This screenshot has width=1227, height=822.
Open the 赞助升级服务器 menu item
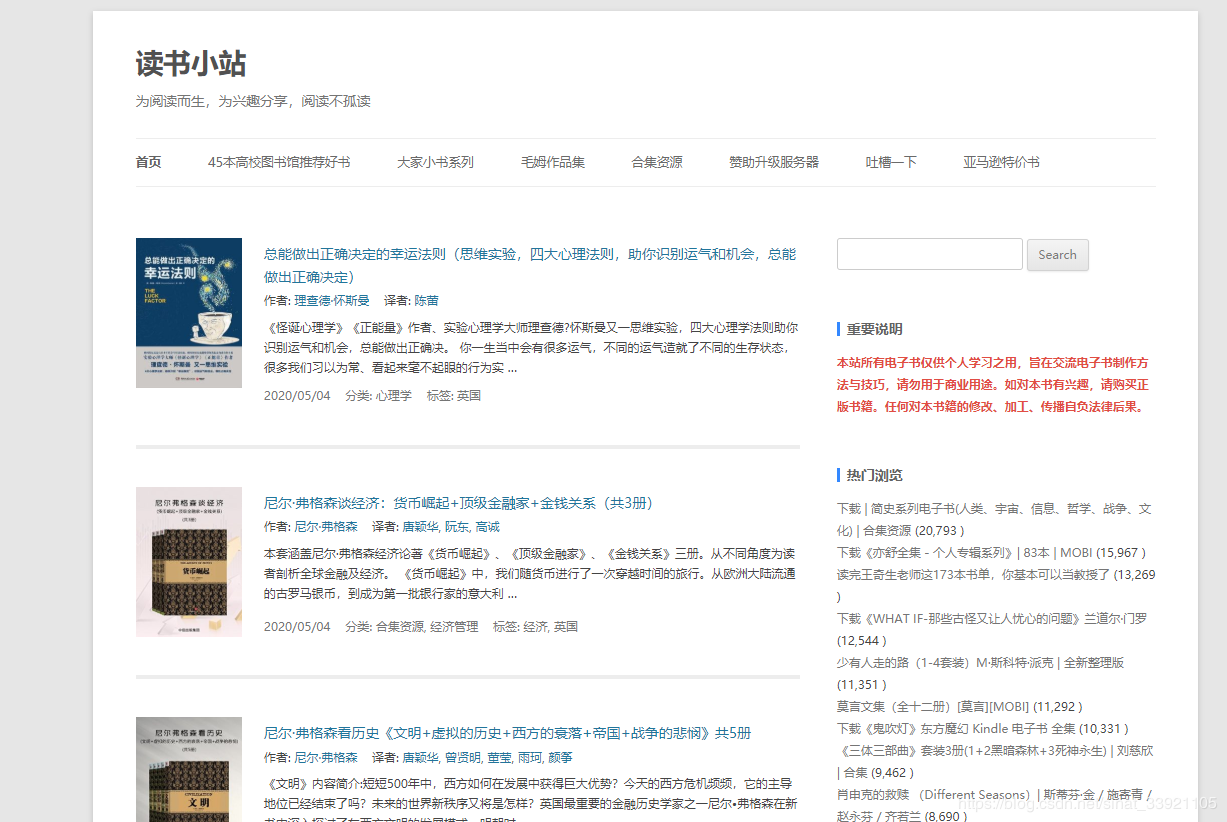pos(774,162)
